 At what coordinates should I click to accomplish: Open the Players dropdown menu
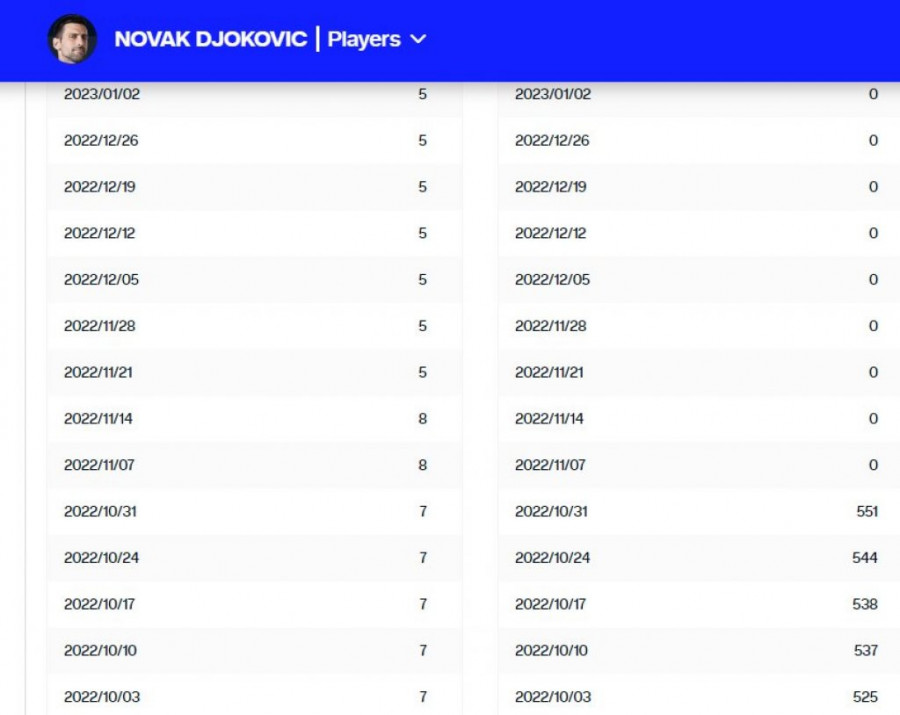point(365,39)
